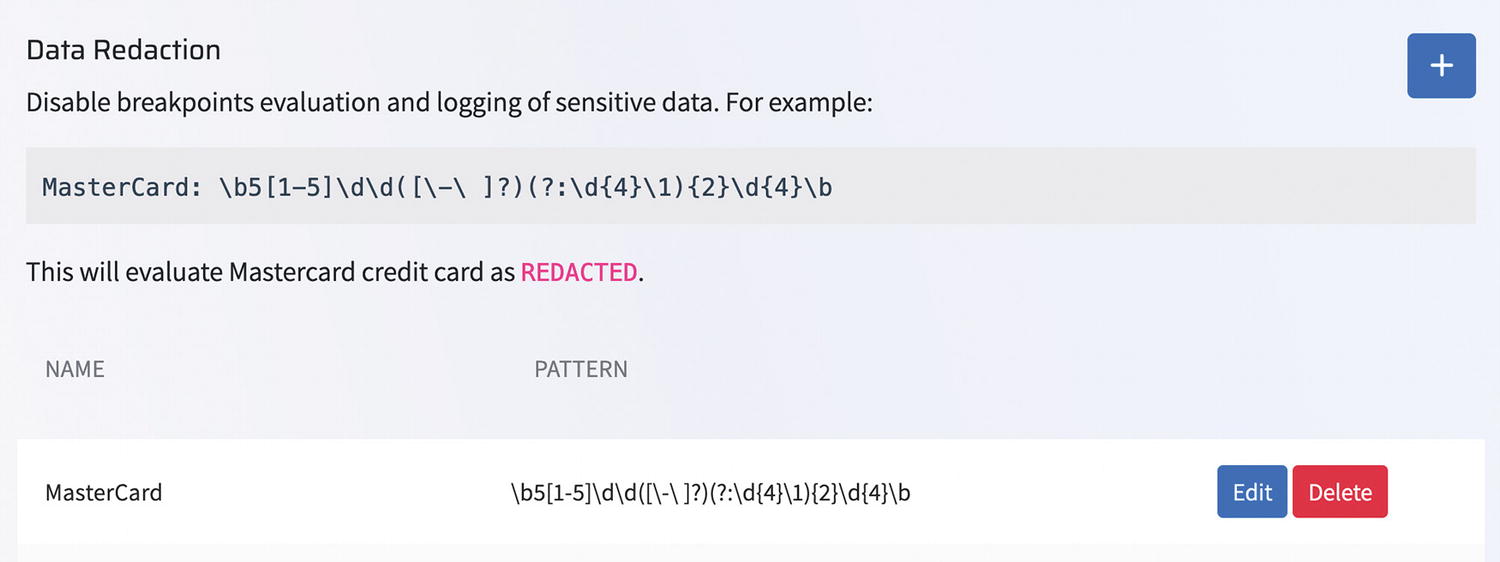1500x562 pixels.
Task: Click the word "logging" in the description
Action: tap(468, 103)
